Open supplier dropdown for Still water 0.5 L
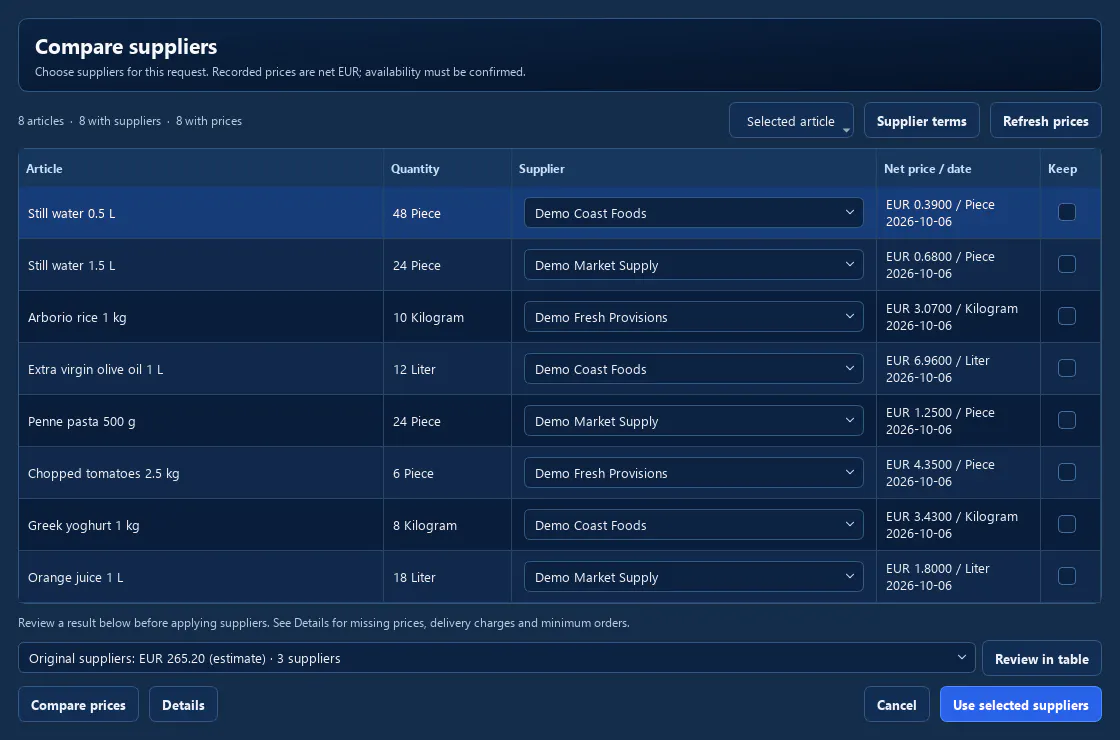Image resolution: width=1120 pixels, height=740 pixels. (x=694, y=213)
